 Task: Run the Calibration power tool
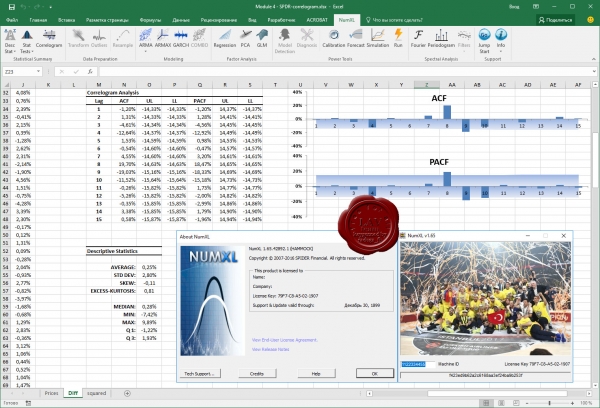tap(334, 39)
